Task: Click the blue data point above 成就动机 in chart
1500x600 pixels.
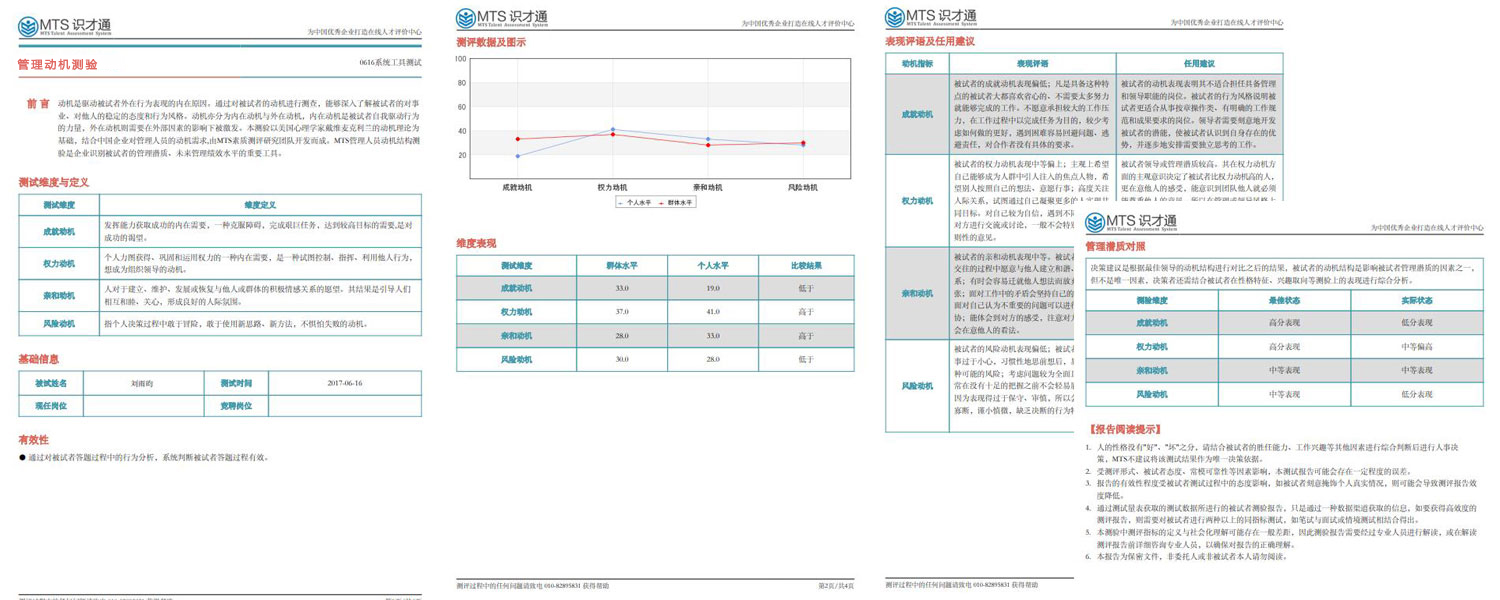Action: [x=517, y=156]
